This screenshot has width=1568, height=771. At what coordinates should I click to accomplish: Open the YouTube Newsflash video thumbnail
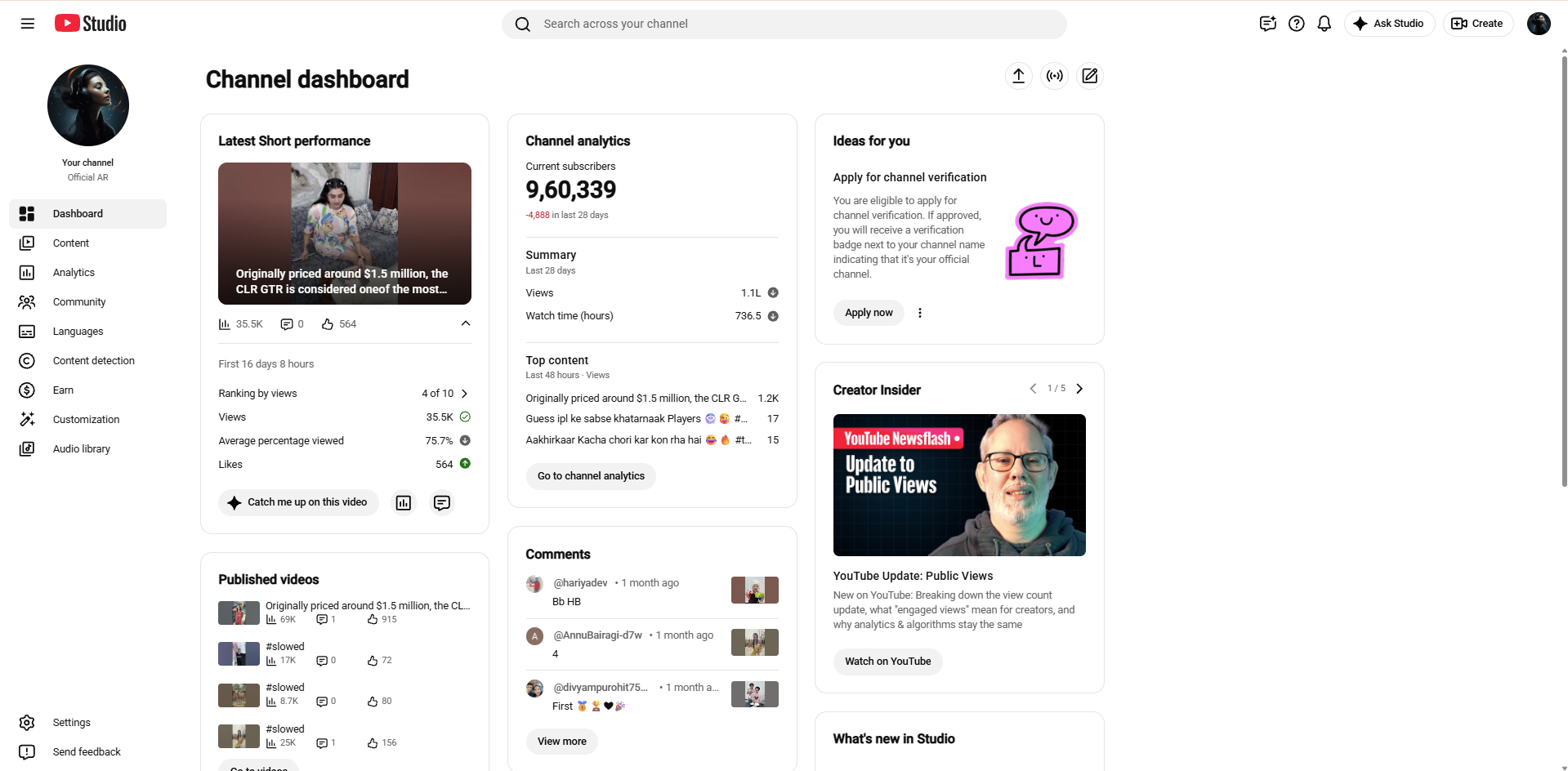pos(959,485)
